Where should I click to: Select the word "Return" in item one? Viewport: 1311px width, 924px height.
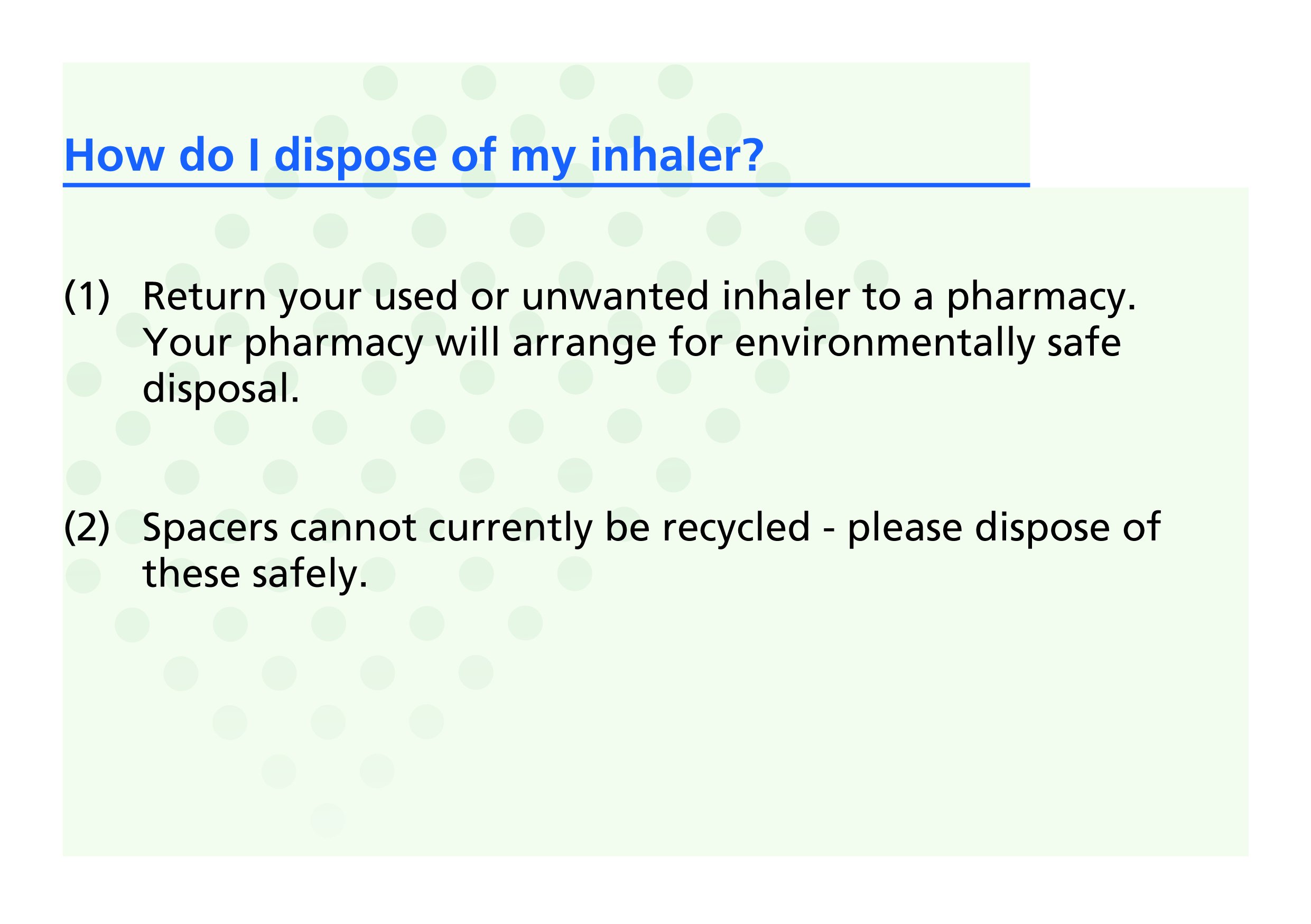[204, 297]
